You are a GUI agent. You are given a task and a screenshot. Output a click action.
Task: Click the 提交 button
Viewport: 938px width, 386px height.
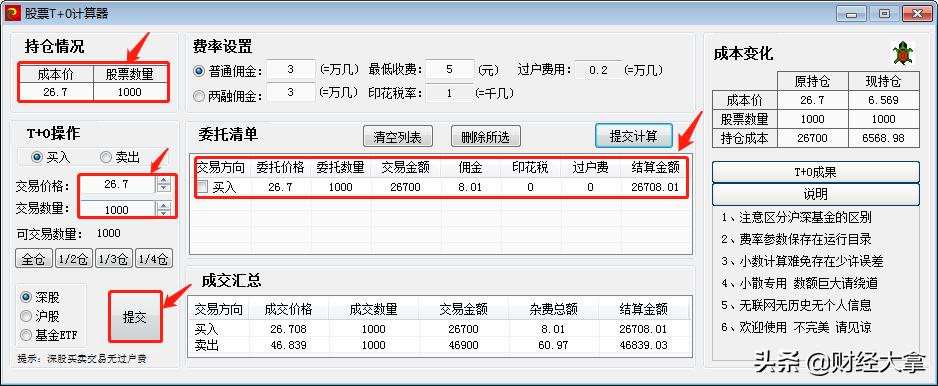[x=135, y=317]
